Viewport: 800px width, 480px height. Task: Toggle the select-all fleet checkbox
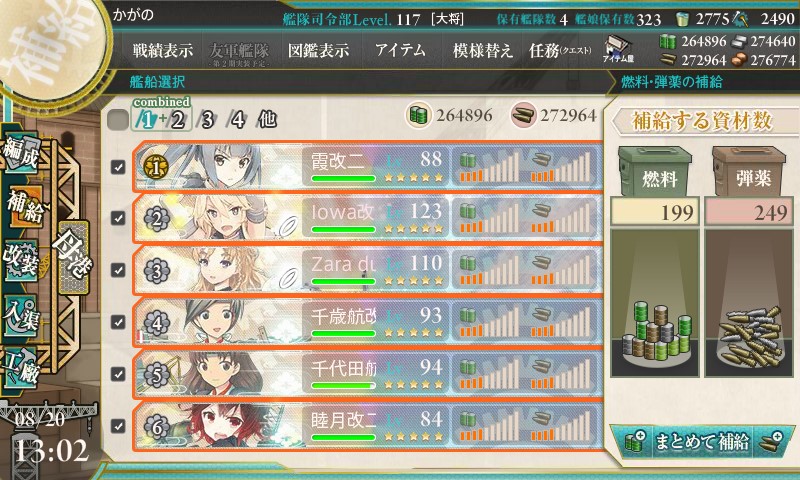(x=118, y=120)
